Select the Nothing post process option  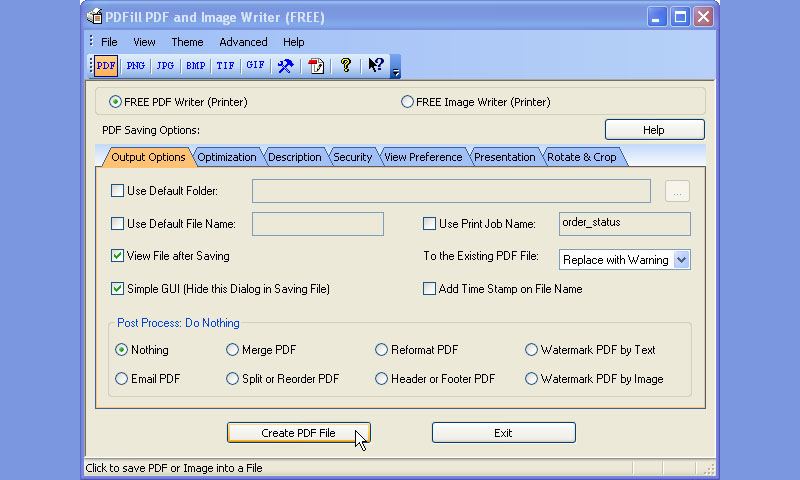coord(121,350)
